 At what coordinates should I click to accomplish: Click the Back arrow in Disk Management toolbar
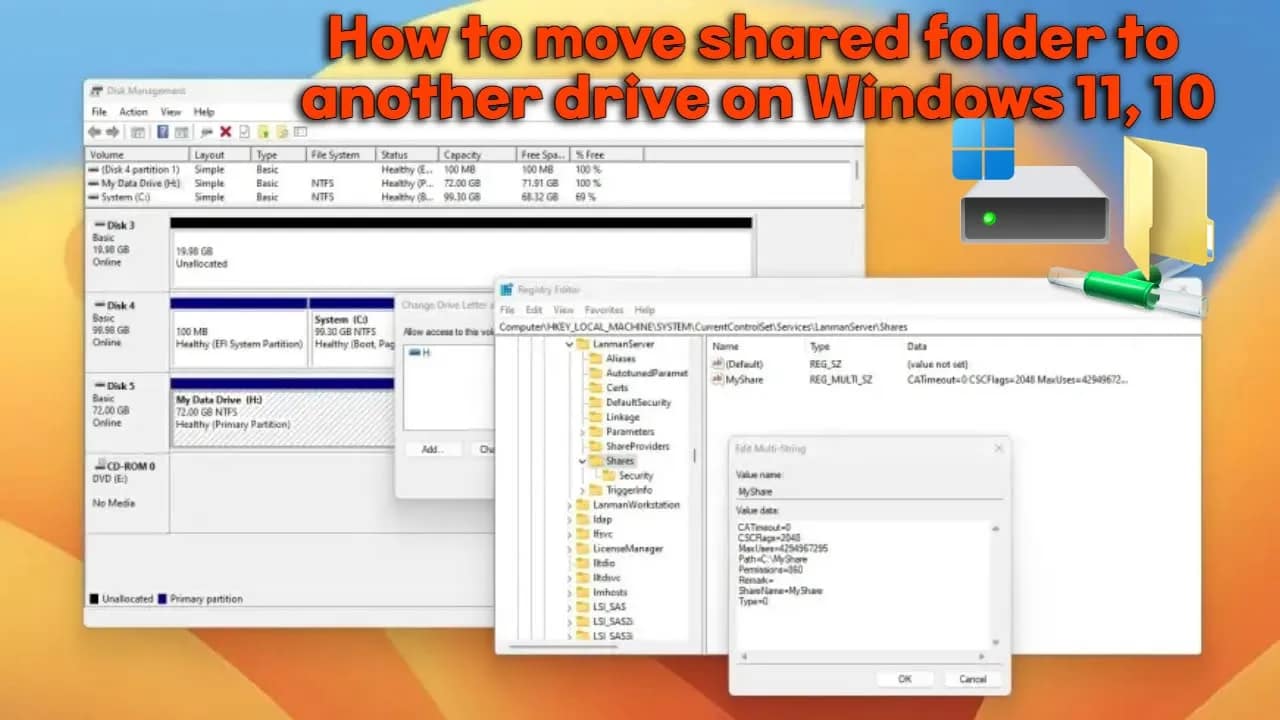click(x=96, y=129)
